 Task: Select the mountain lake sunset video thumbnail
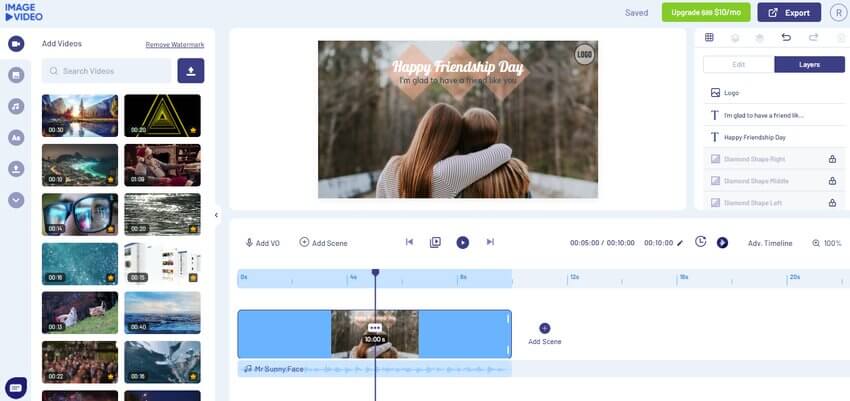[80, 115]
